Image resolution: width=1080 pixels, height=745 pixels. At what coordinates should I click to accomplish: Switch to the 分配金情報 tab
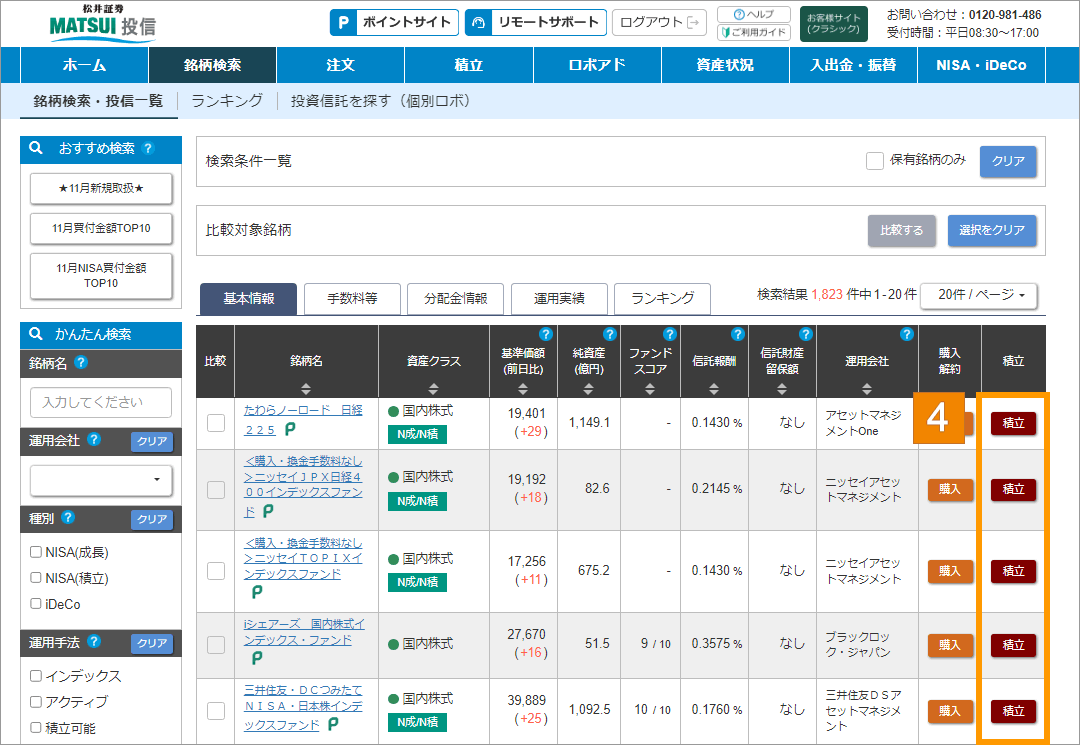click(455, 299)
